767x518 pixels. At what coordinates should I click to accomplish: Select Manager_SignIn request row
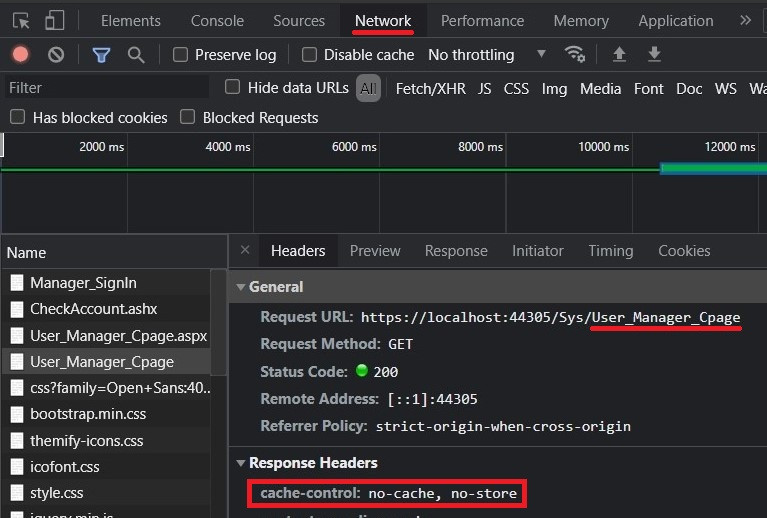coord(106,283)
